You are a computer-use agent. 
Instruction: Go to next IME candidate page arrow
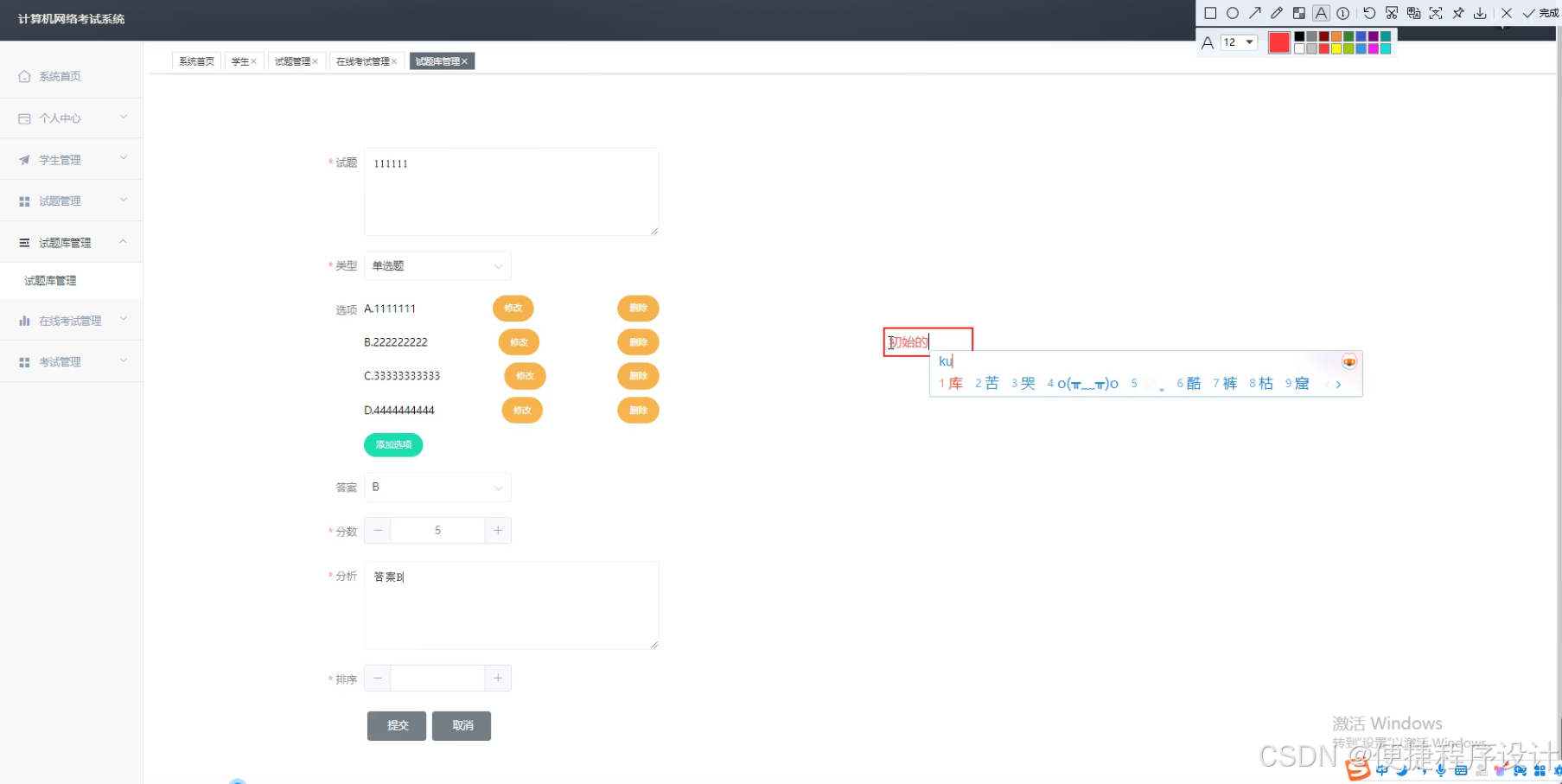(x=1339, y=385)
